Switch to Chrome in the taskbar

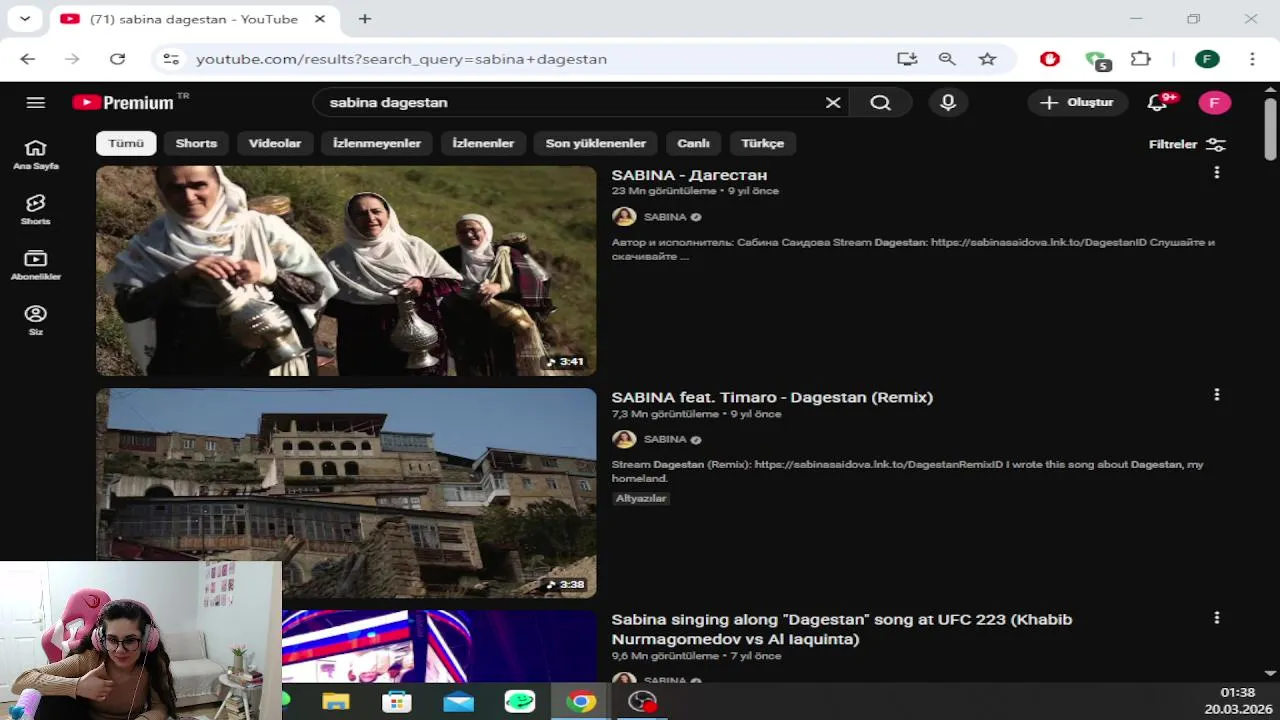pos(581,702)
